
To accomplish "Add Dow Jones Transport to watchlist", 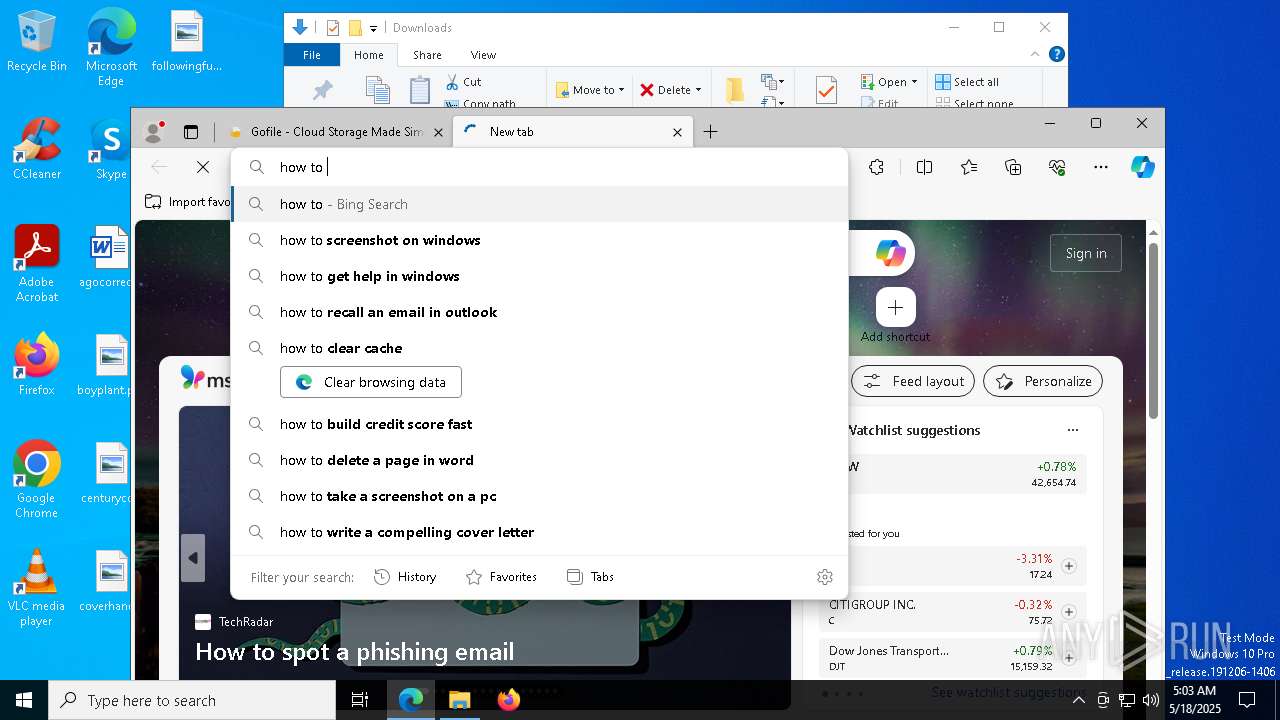I will point(1068,657).
